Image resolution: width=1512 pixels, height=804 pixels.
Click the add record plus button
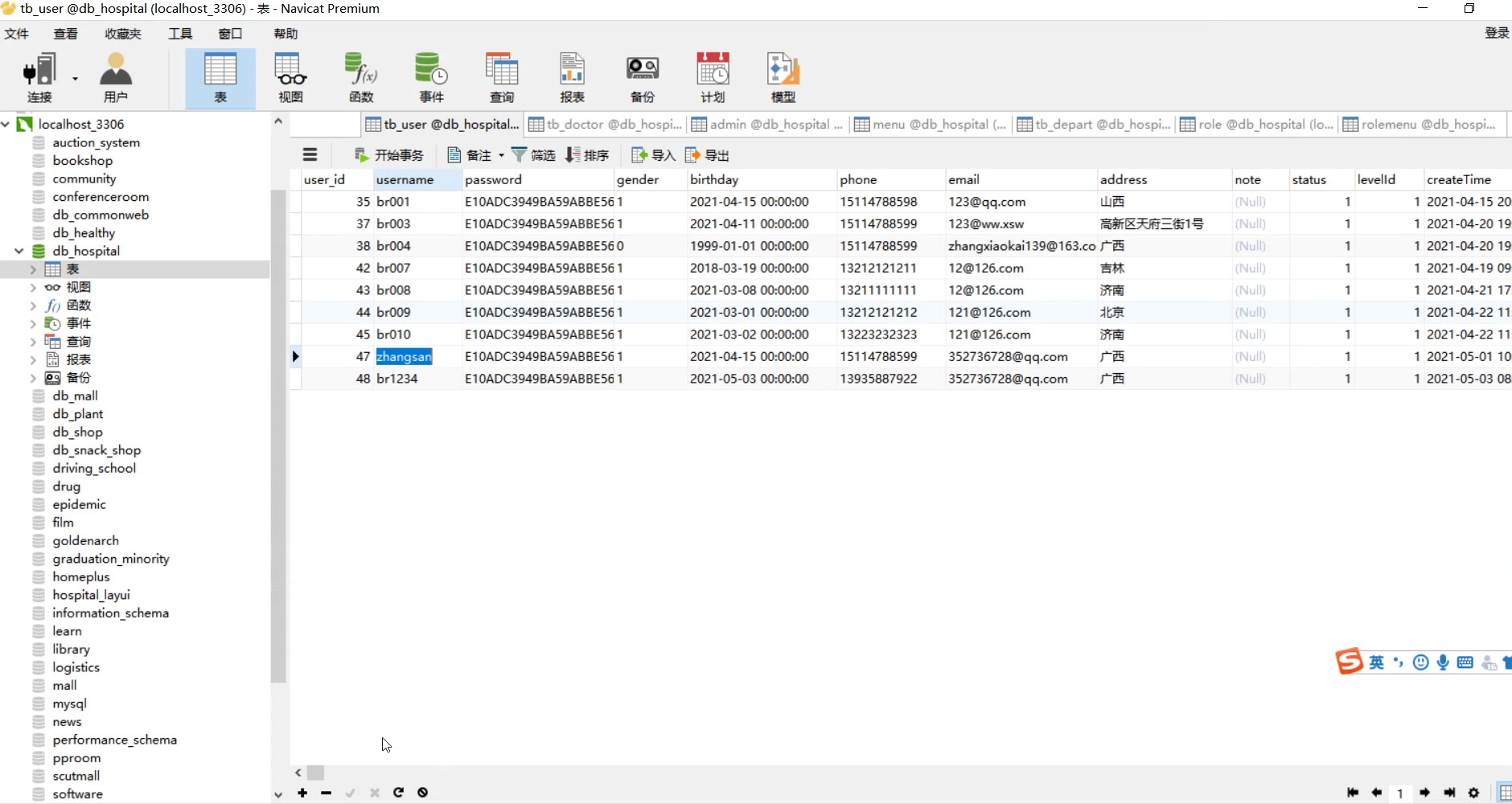coord(302,793)
